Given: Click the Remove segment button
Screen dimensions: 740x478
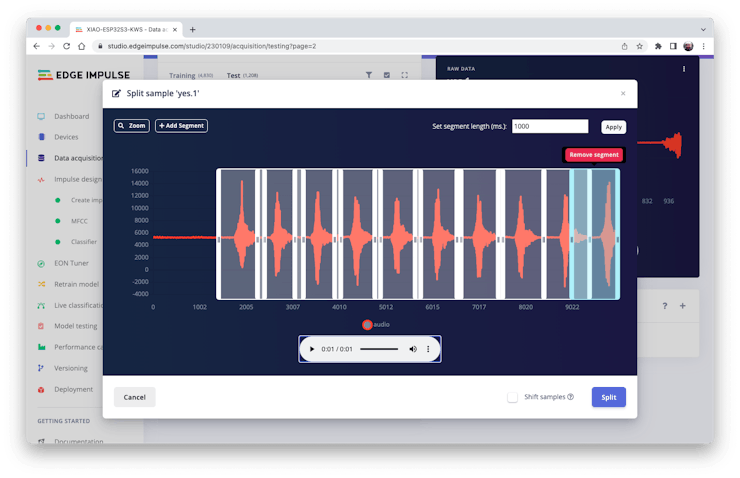Looking at the screenshot, I should click(593, 155).
